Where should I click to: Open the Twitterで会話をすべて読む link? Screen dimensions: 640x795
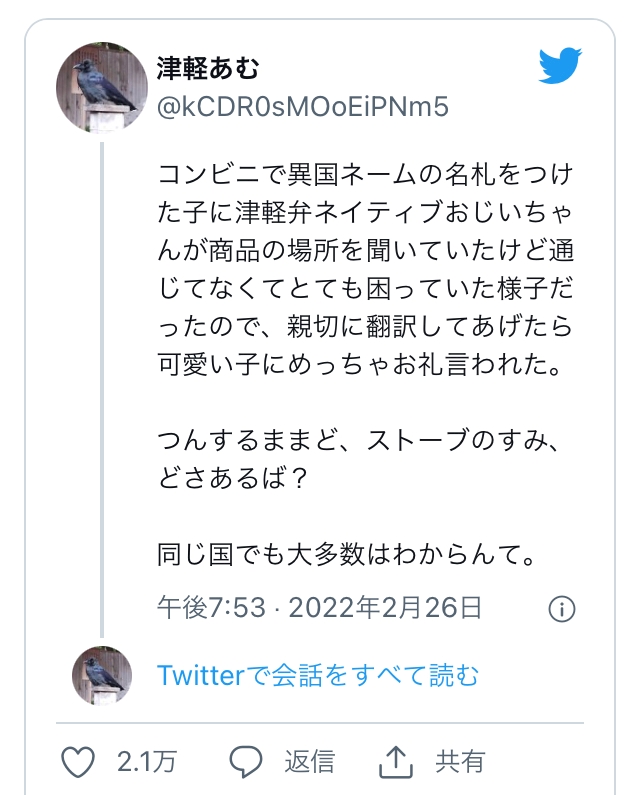click(318, 675)
